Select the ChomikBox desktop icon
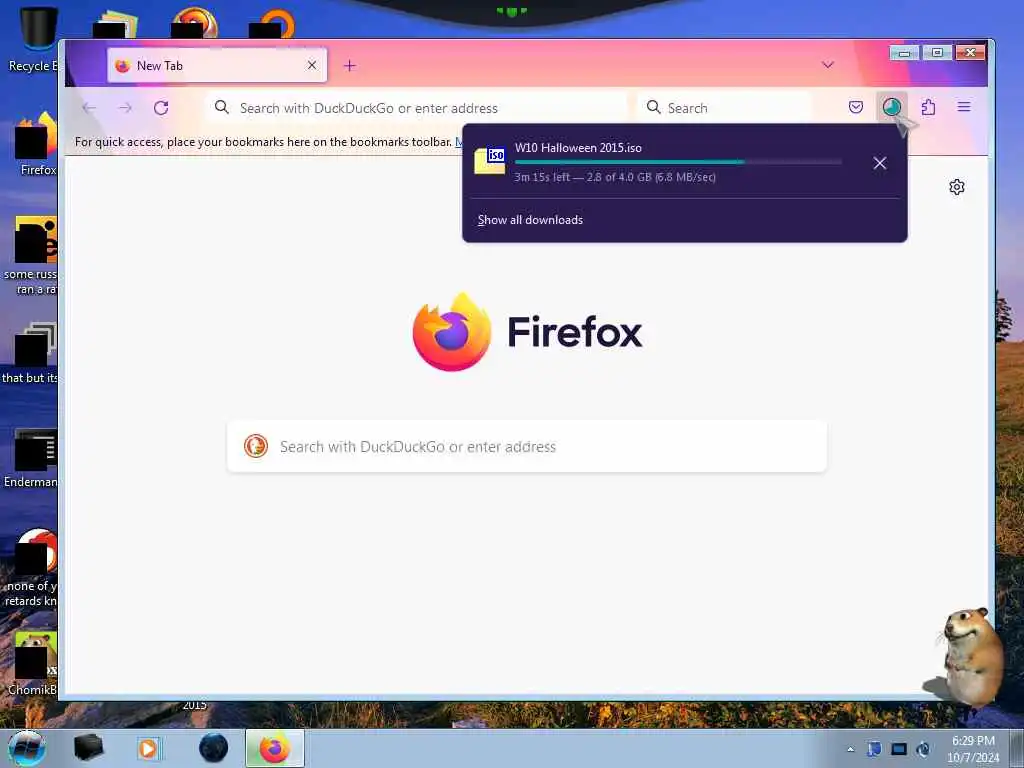The image size is (1024, 768). 33,664
